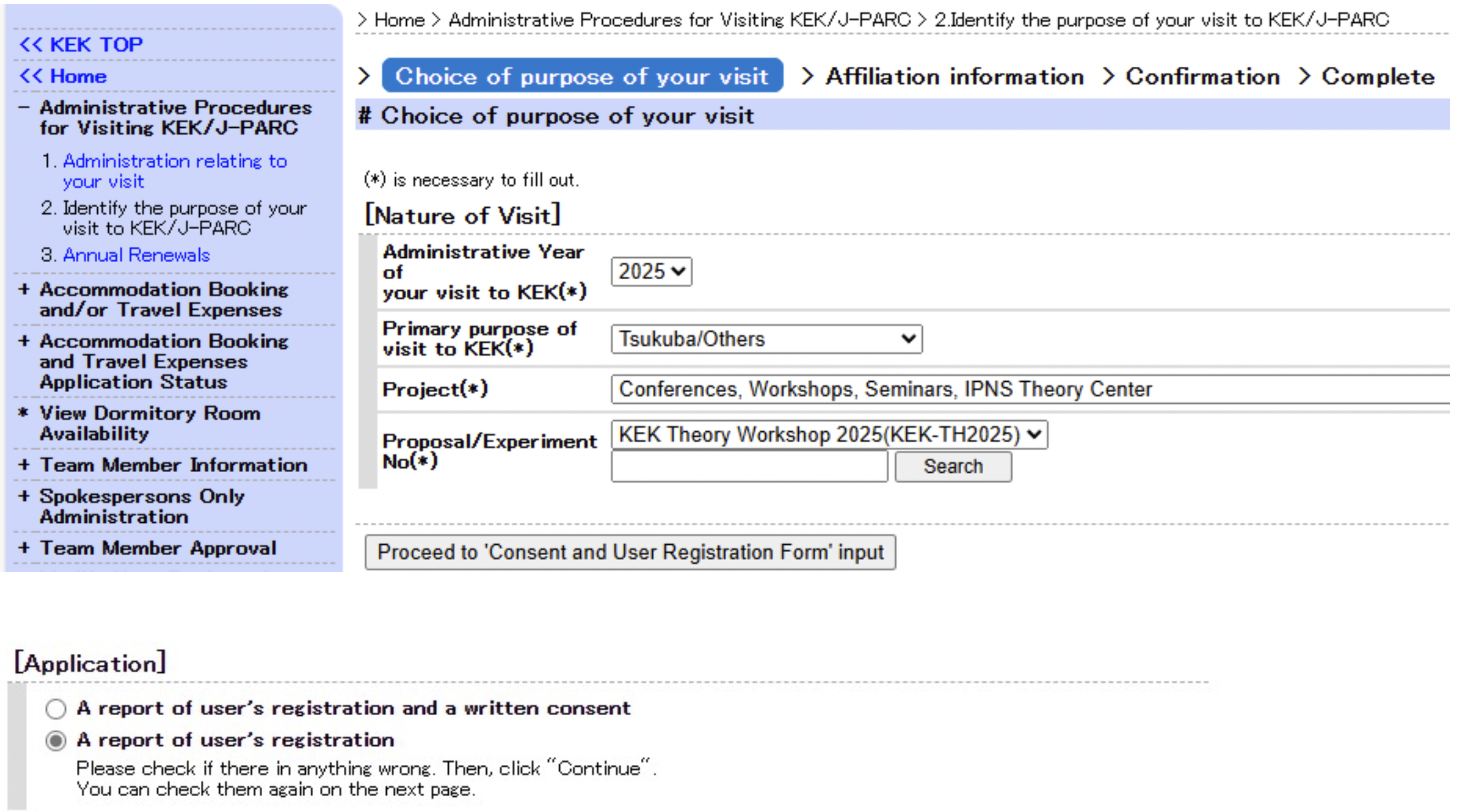Click the KEK TOP link
The height and width of the screenshot is (812, 1460).
(81, 45)
